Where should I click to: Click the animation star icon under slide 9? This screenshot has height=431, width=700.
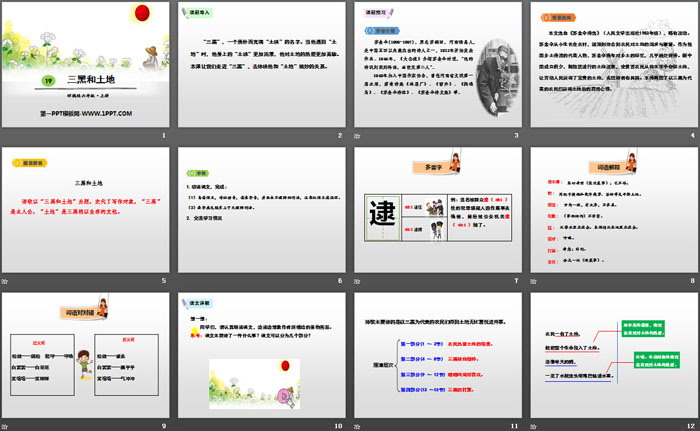pyautogui.click(x=4, y=427)
